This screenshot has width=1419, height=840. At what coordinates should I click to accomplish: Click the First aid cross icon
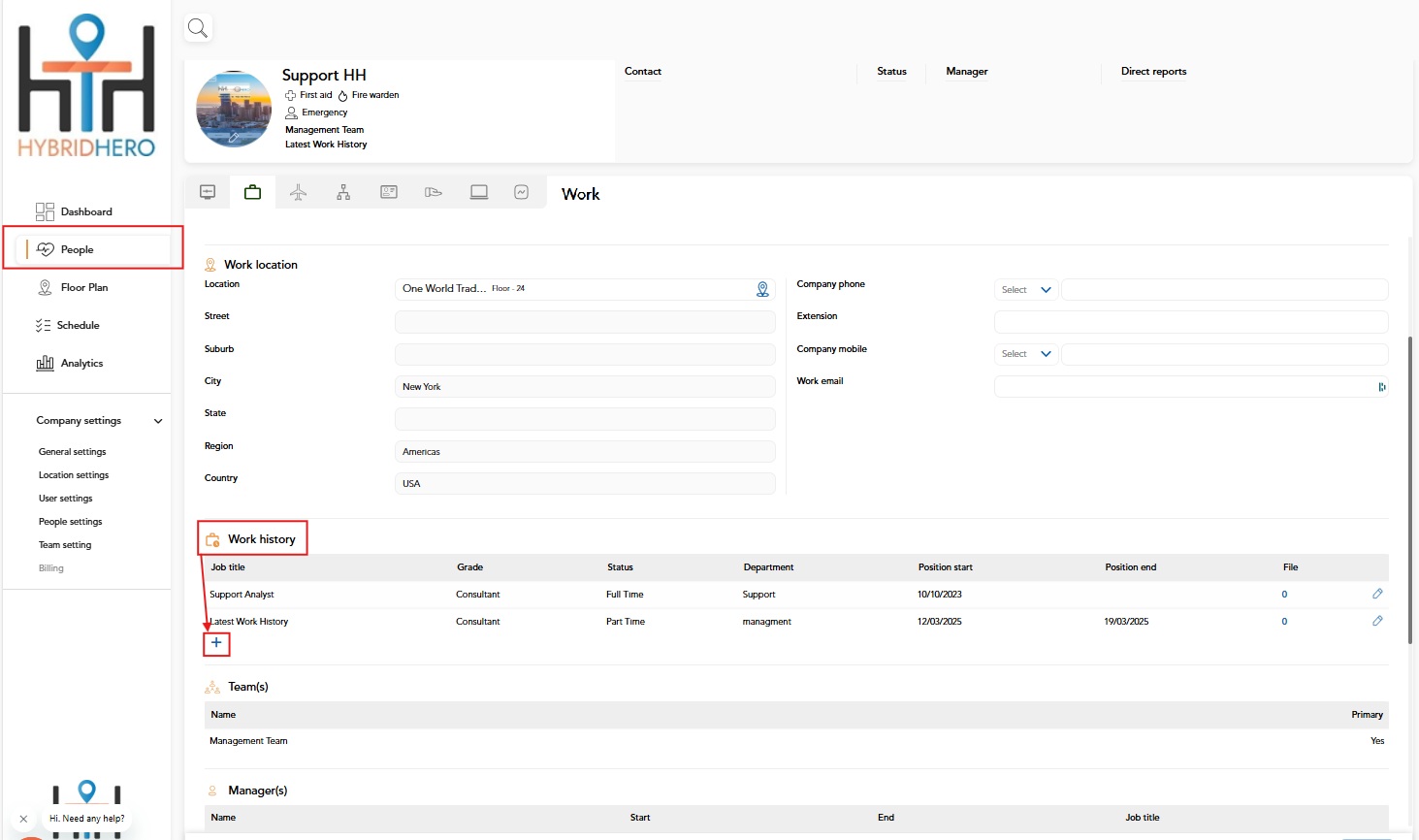pos(290,95)
